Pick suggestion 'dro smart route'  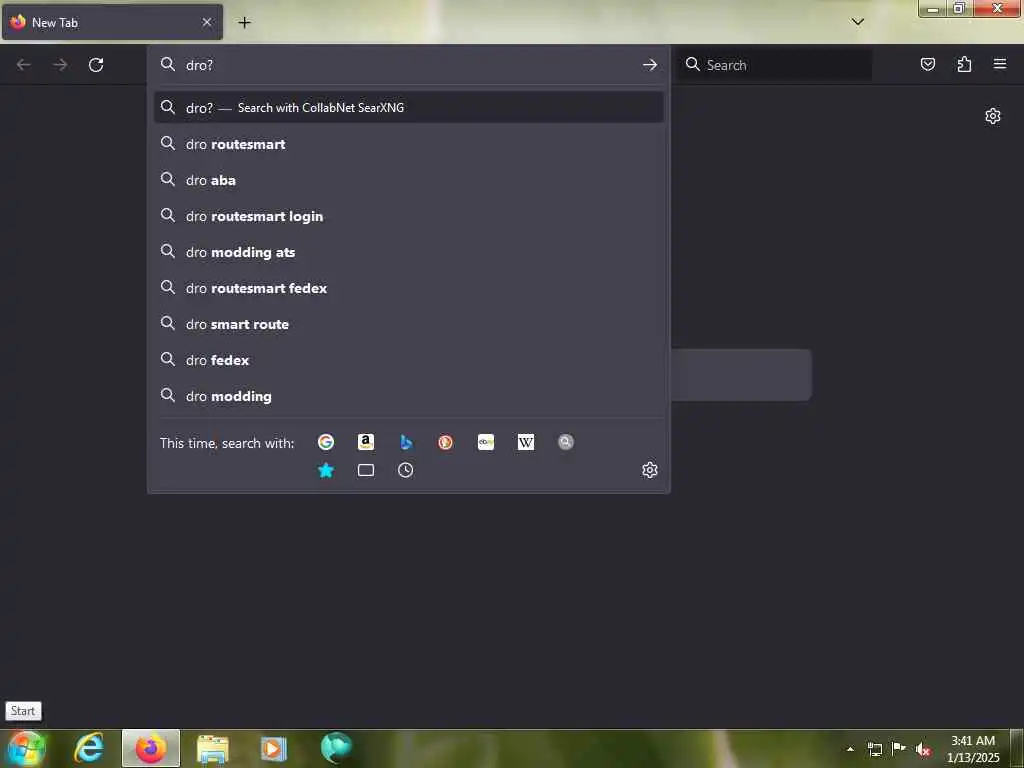409,324
